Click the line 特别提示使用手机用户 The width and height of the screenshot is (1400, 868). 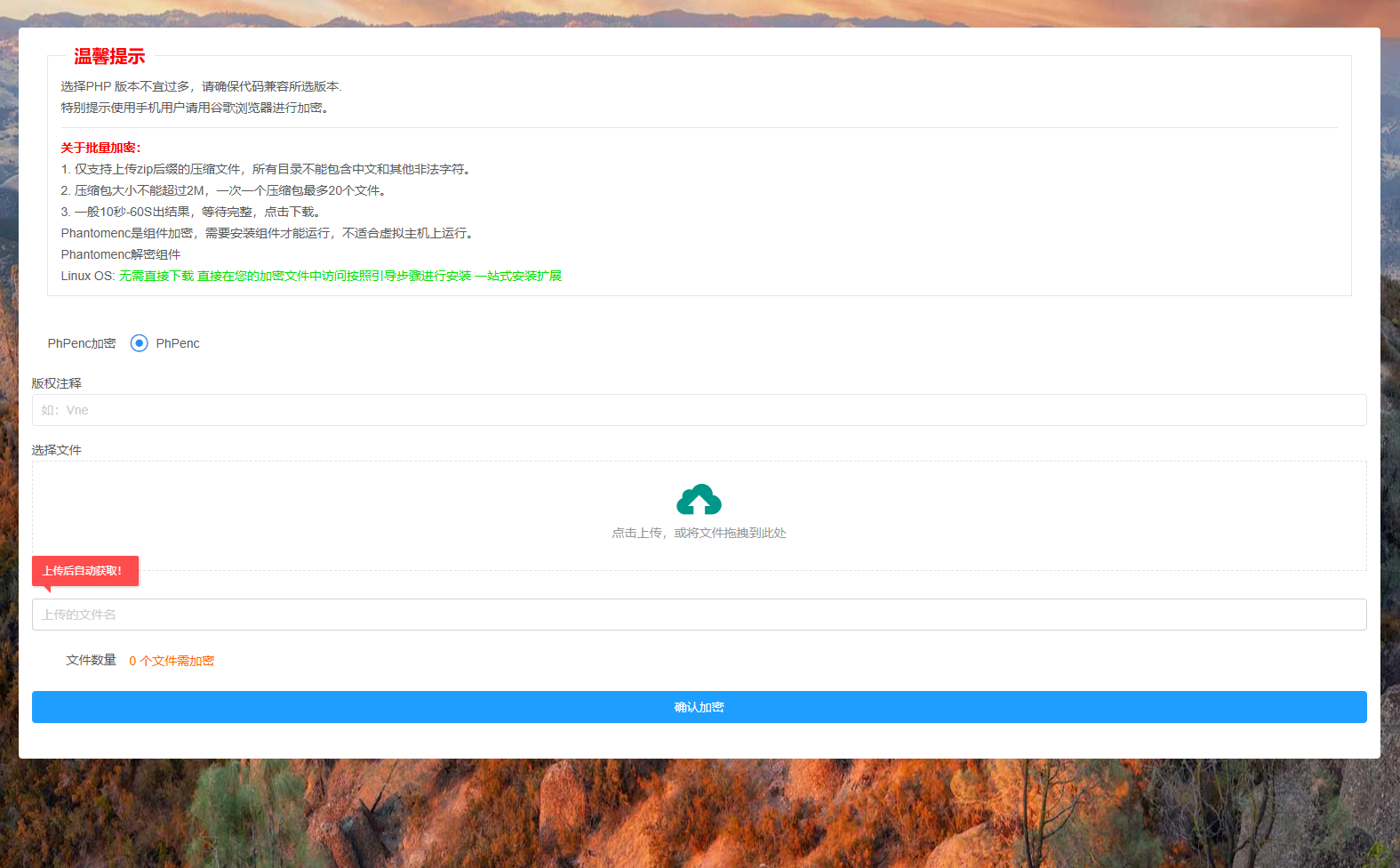(x=195, y=108)
